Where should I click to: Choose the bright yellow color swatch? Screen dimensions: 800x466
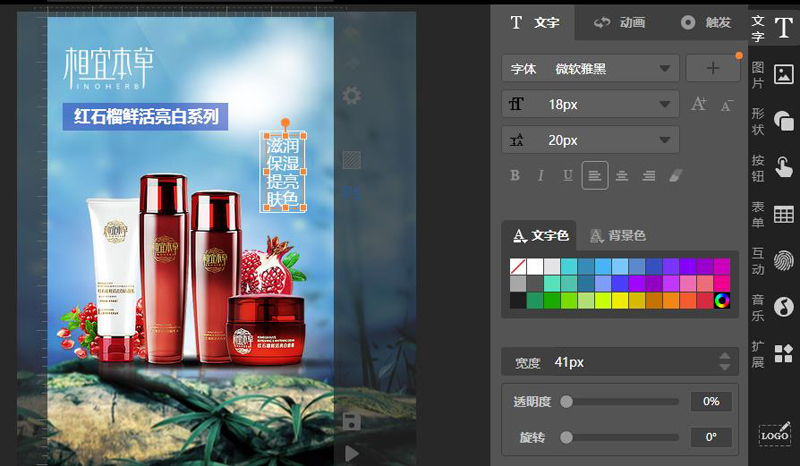pos(620,301)
